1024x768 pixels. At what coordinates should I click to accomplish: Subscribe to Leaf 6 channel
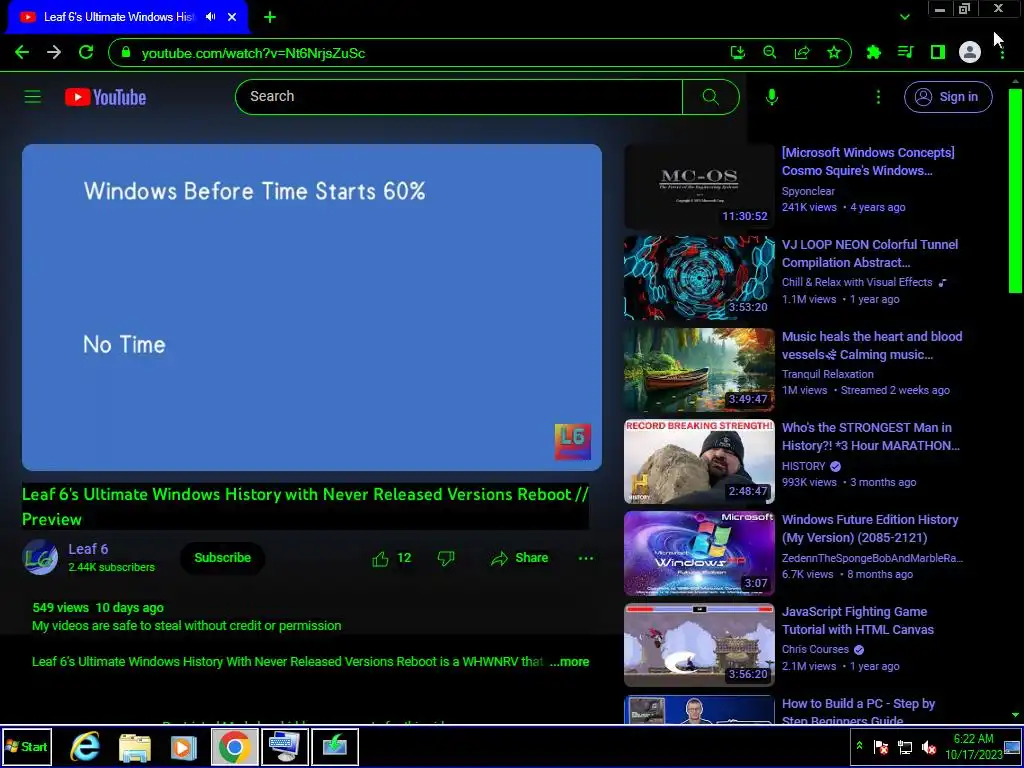click(x=222, y=558)
